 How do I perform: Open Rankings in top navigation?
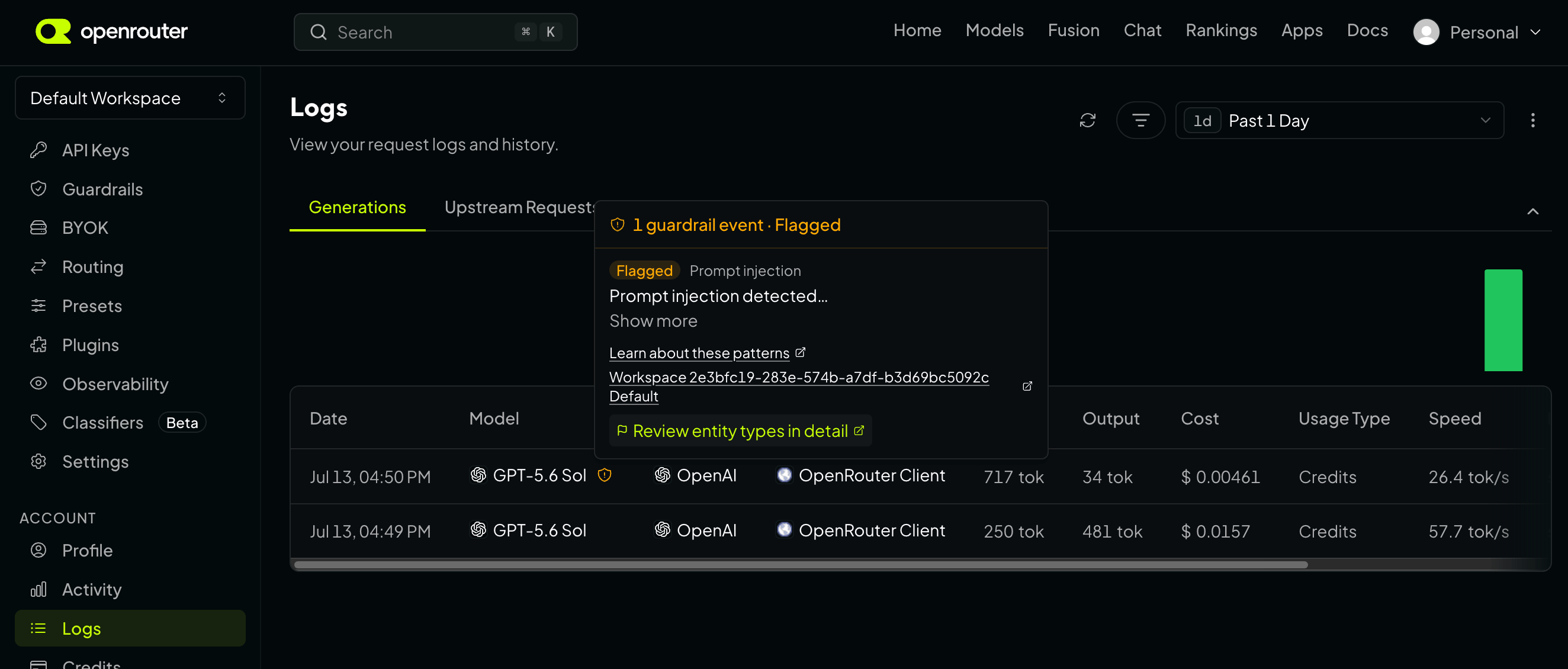1221,30
